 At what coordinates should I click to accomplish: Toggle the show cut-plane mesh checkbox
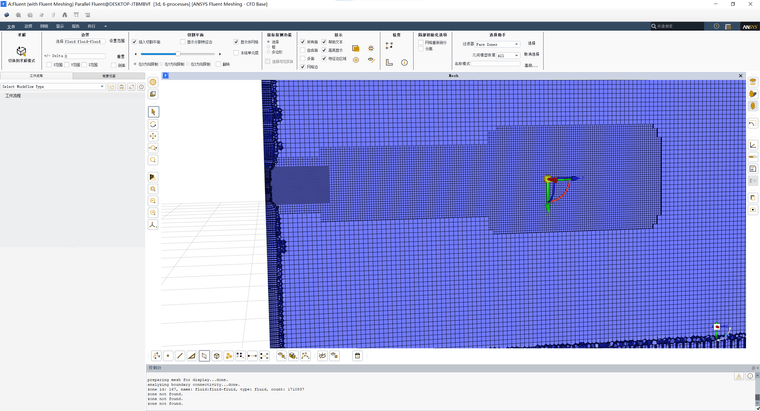coord(236,42)
